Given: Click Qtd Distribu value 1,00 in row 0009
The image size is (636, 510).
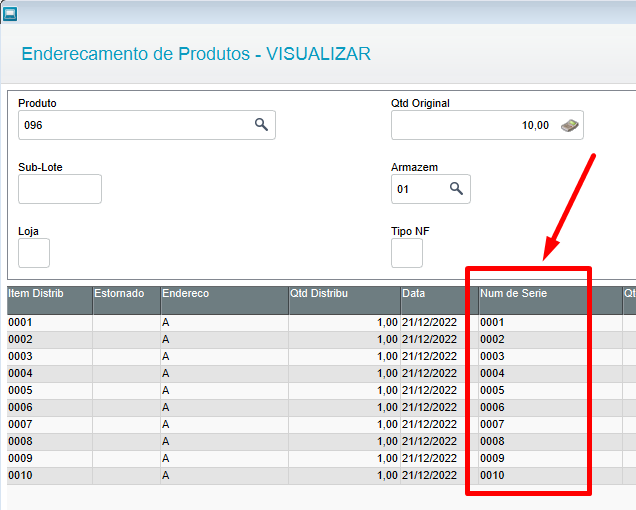Looking at the screenshot, I should 345,459.
